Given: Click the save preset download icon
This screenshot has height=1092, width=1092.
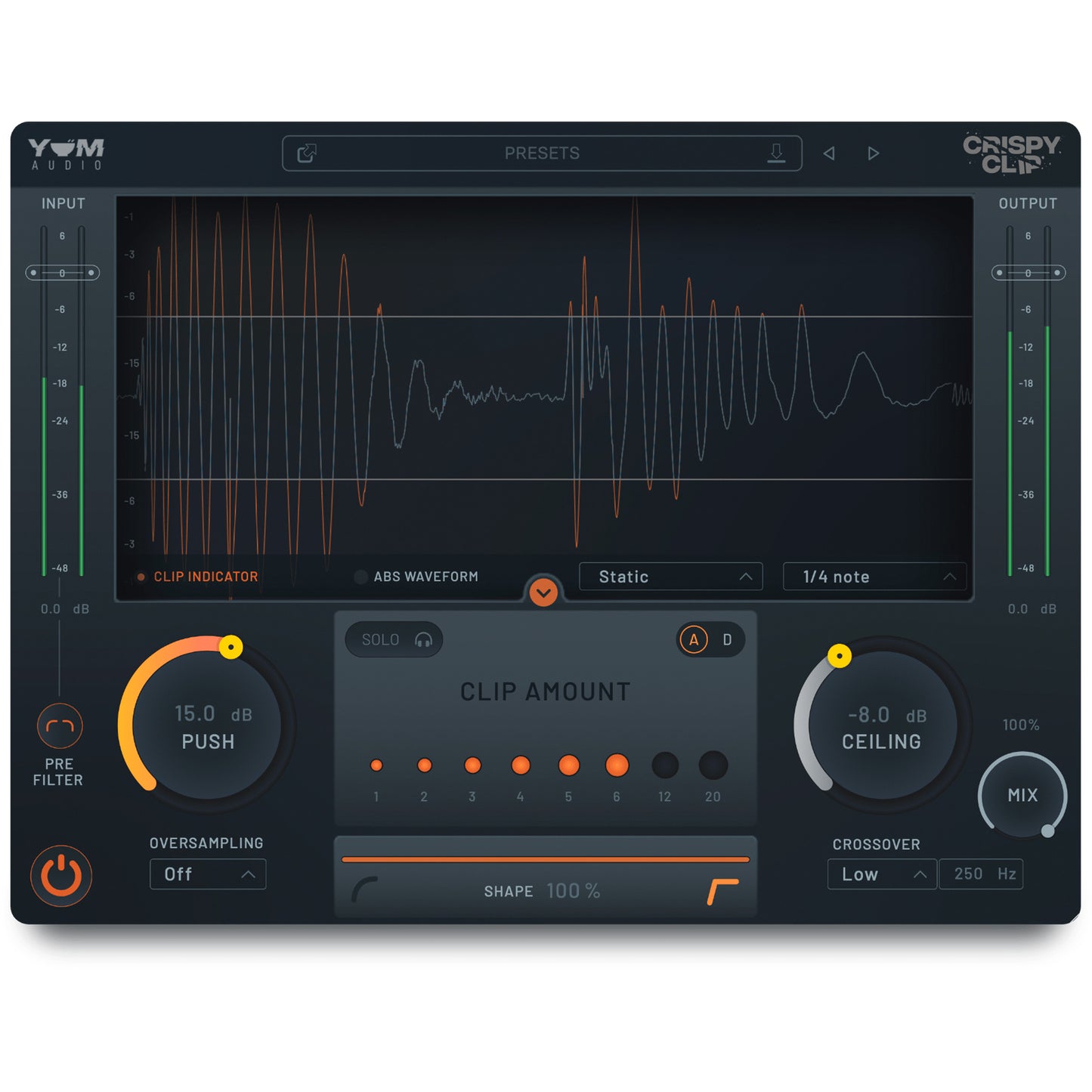Looking at the screenshot, I should pyautogui.click(x=776, y=153).
